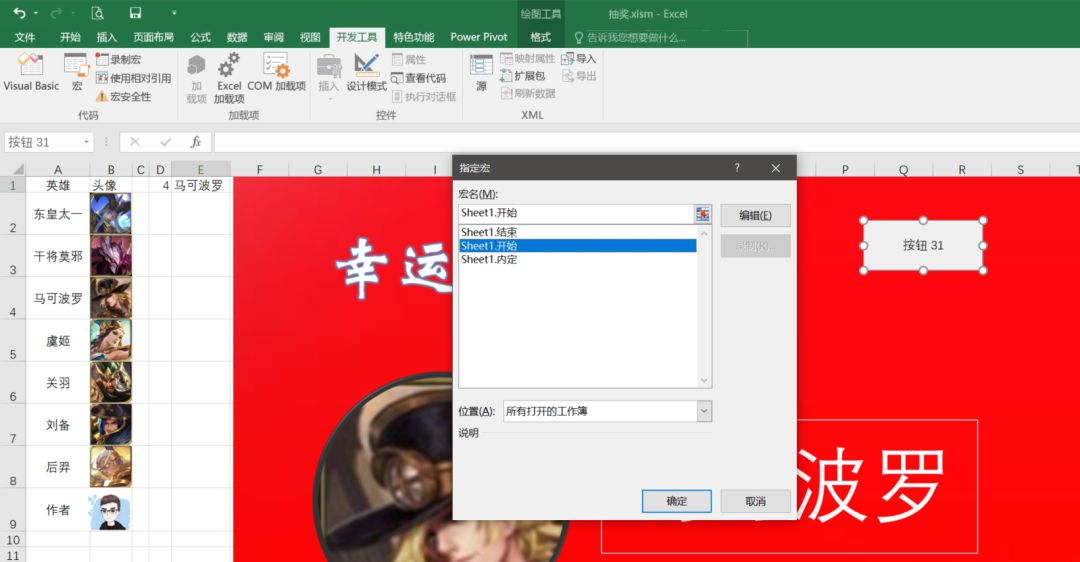
Task: Click Insert Function fx button
Action: click(x=196, y=142)
